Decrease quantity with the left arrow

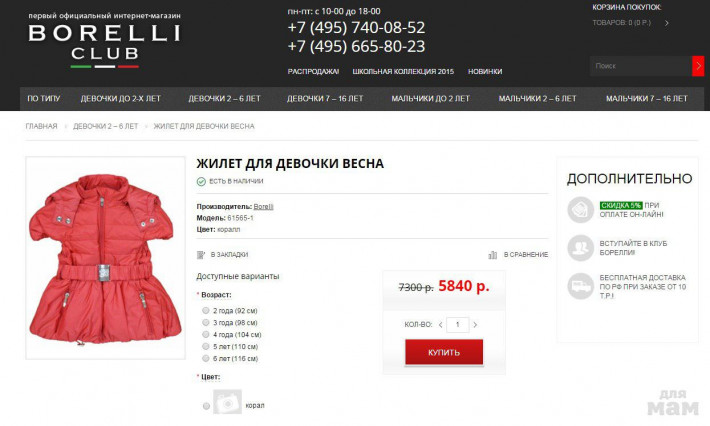point(440,325)
